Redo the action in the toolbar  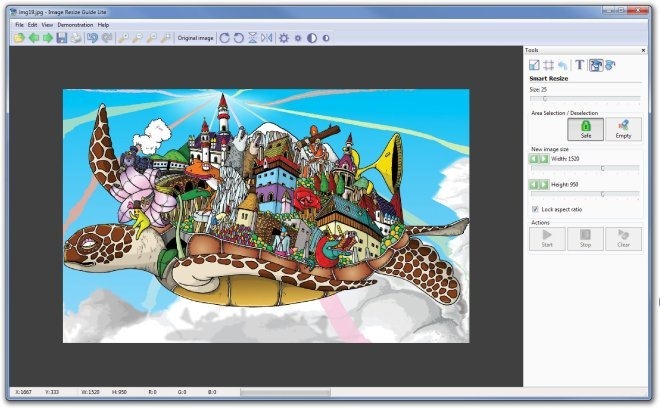click(107, 38)
